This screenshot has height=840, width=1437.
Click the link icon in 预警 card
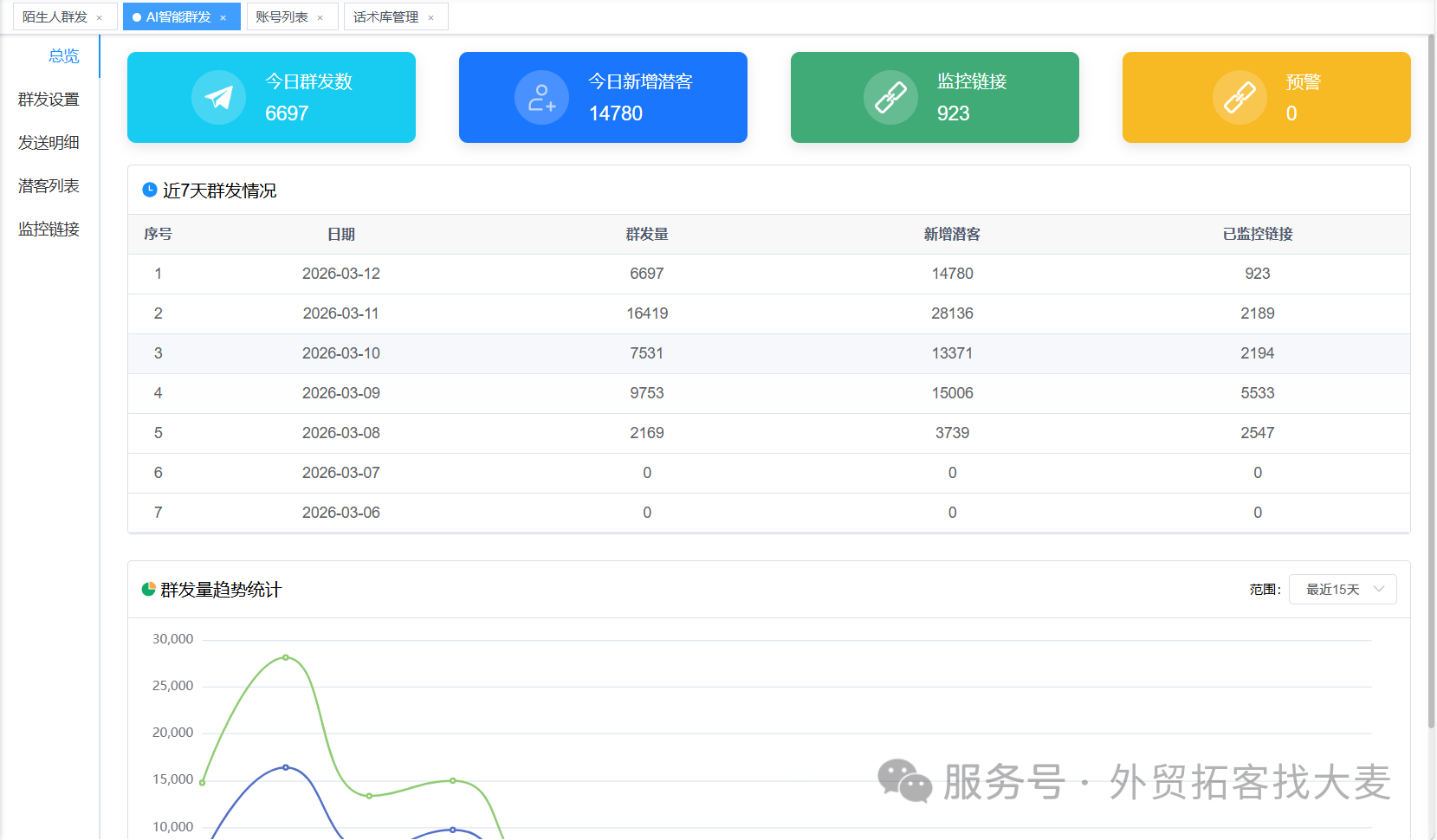click(x=1240, y=97)
